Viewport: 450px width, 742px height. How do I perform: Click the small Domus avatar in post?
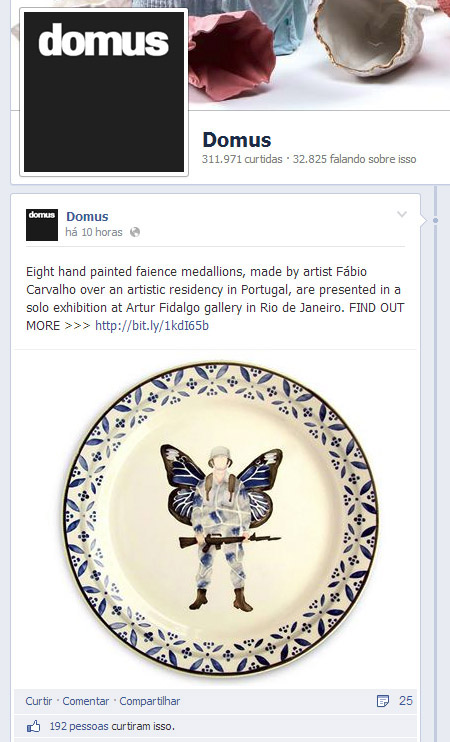click(x=42, y=225)
